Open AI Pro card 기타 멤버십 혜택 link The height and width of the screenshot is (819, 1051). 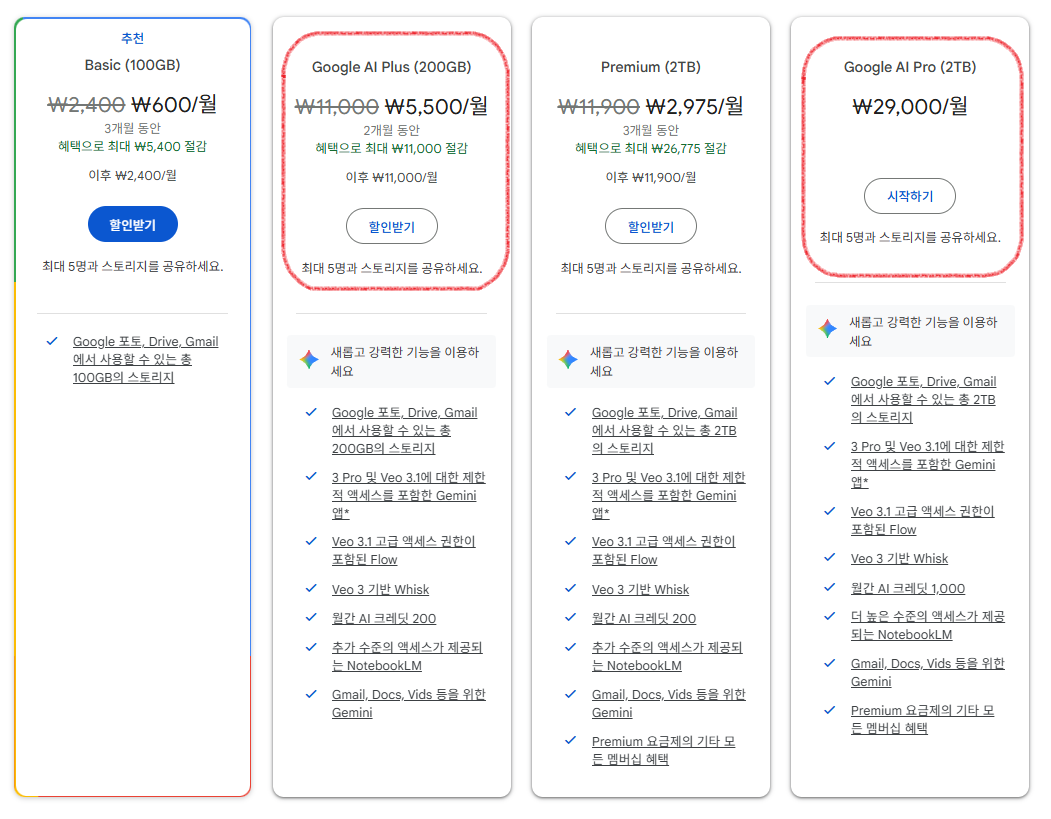(x=922, y=719)
